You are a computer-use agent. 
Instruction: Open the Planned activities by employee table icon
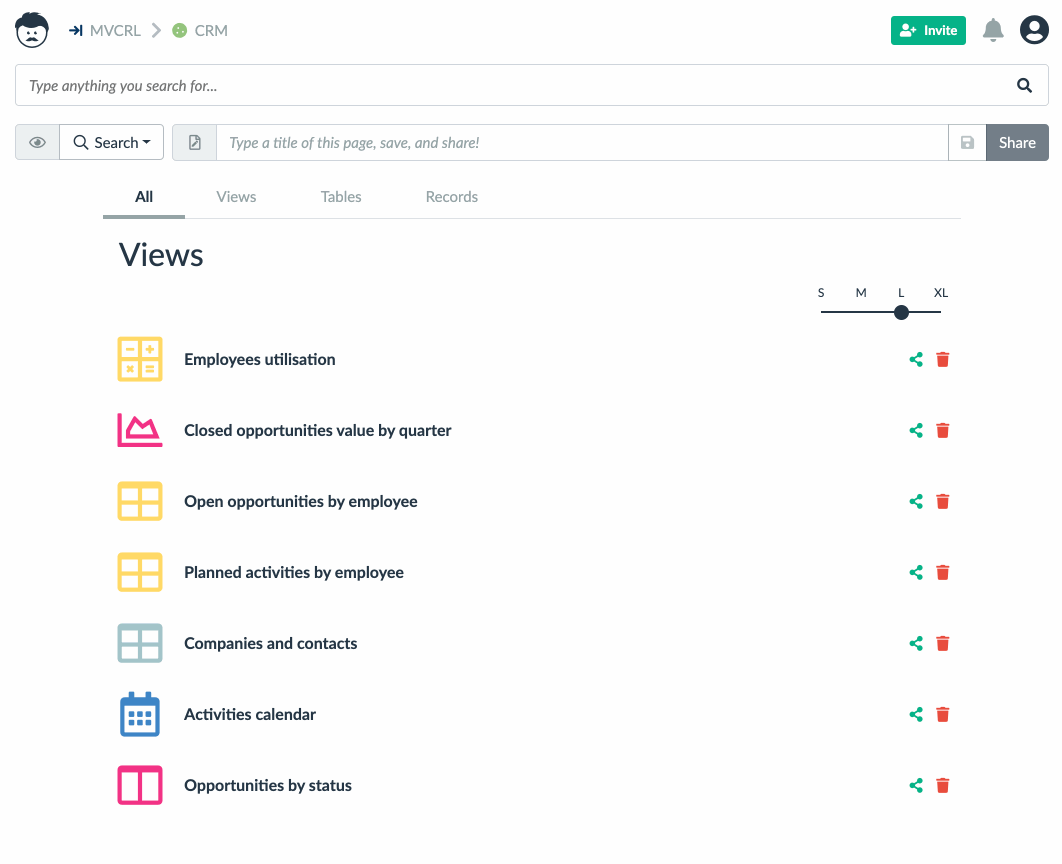(x=140, y=572)
